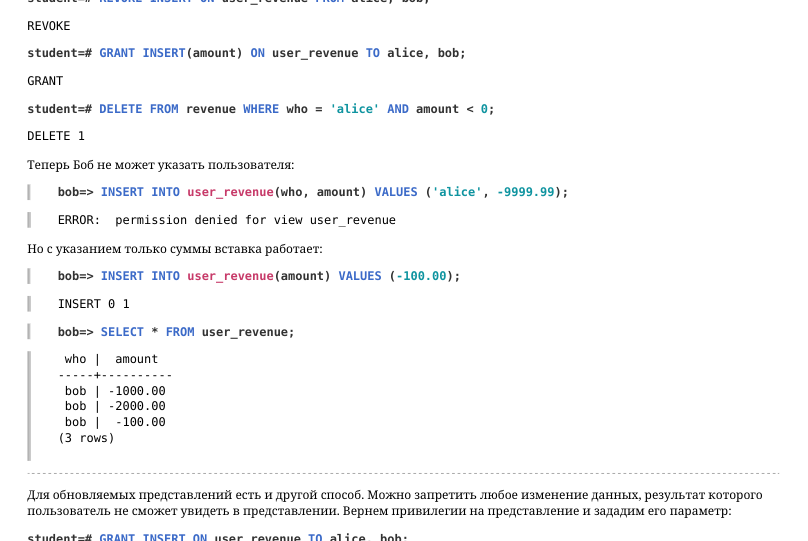Click the 'amount' column header in results

[136, 359]
